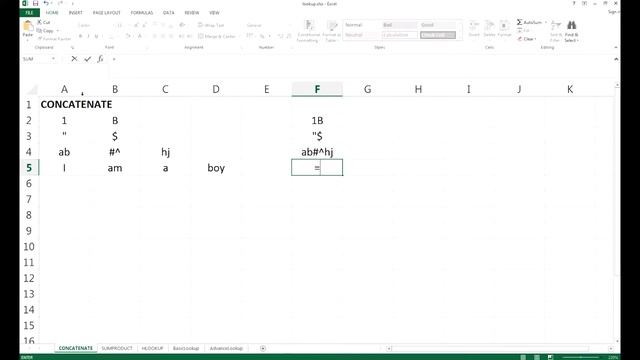Click the Undo arrow icon
640x360 pixels.
click(x=46, y=3)
